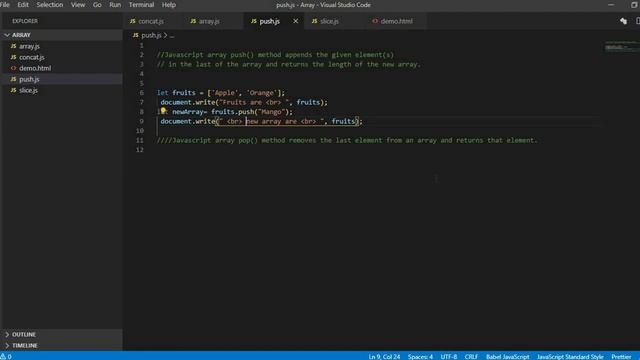Viewport: 640px width, 360px height.
Task: Click the pop() method comment on line 11
Action: click(347, 140)
